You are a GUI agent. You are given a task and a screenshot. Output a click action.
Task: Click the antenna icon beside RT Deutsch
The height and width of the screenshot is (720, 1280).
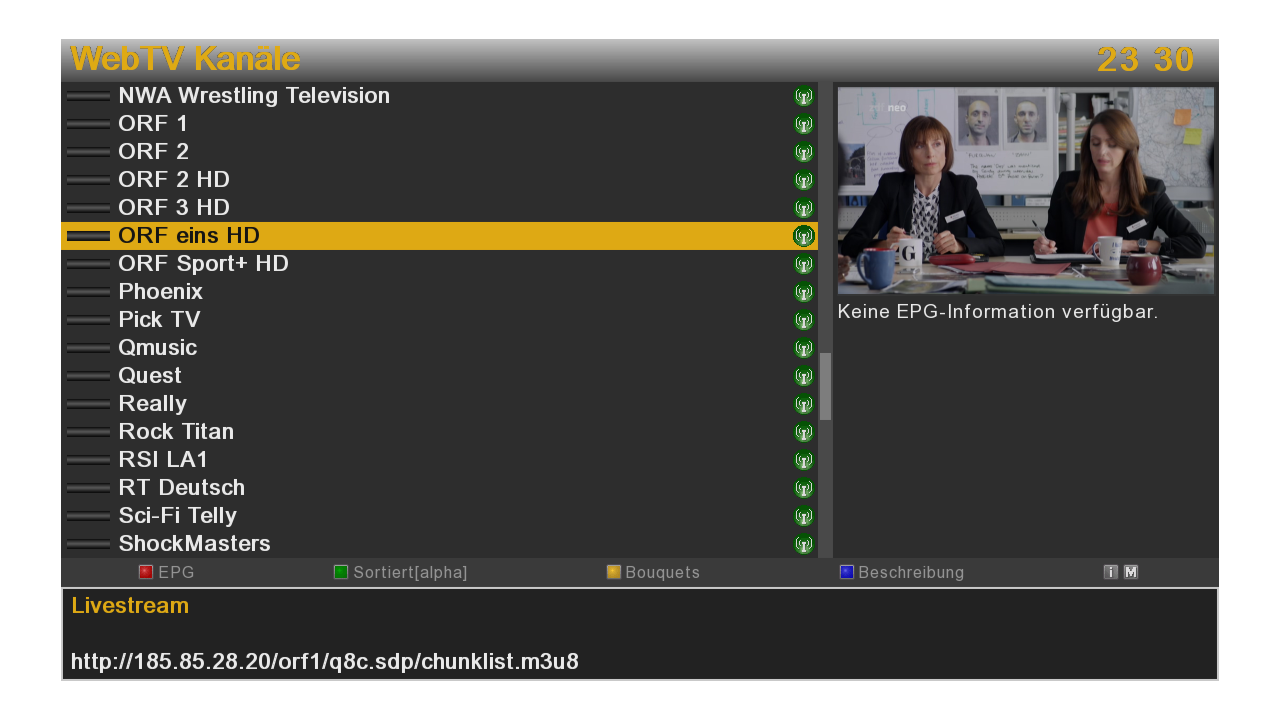803,489
